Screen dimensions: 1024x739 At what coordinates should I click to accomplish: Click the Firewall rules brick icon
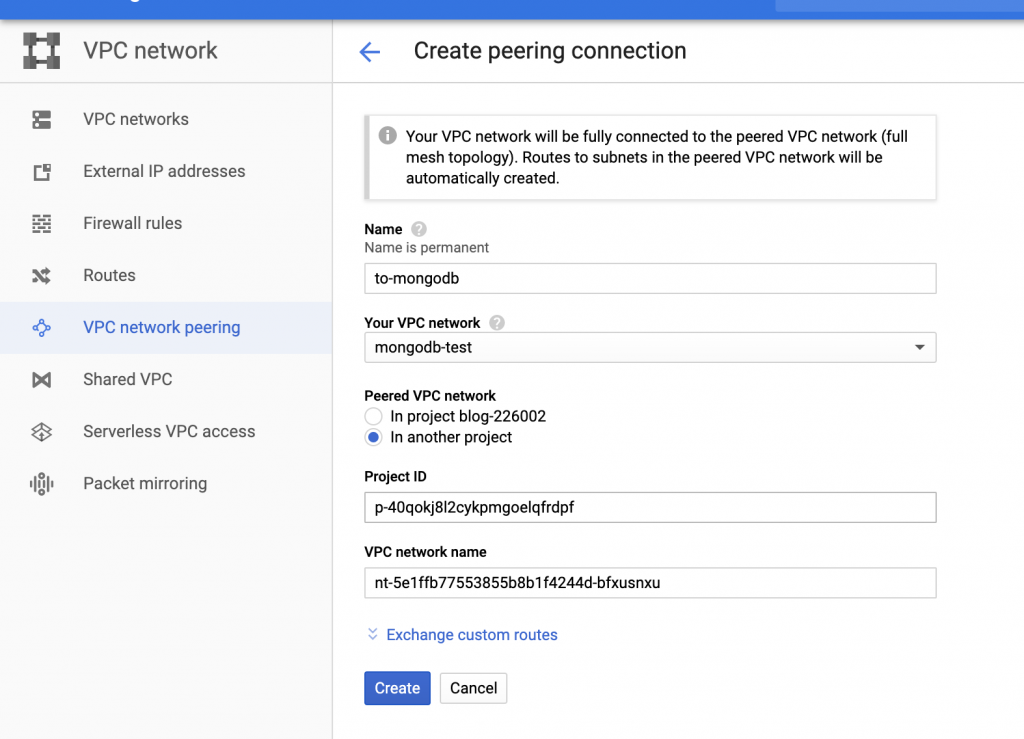[42, 223]
